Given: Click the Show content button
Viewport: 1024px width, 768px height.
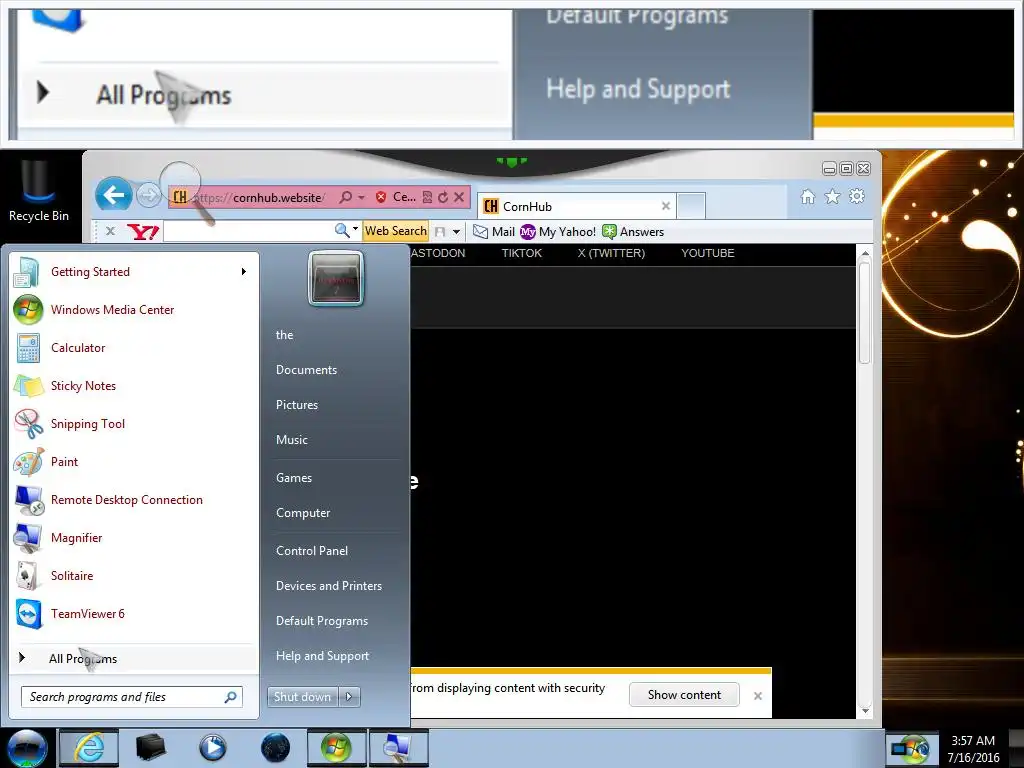Looking at the screenshot, I should 684,695.
